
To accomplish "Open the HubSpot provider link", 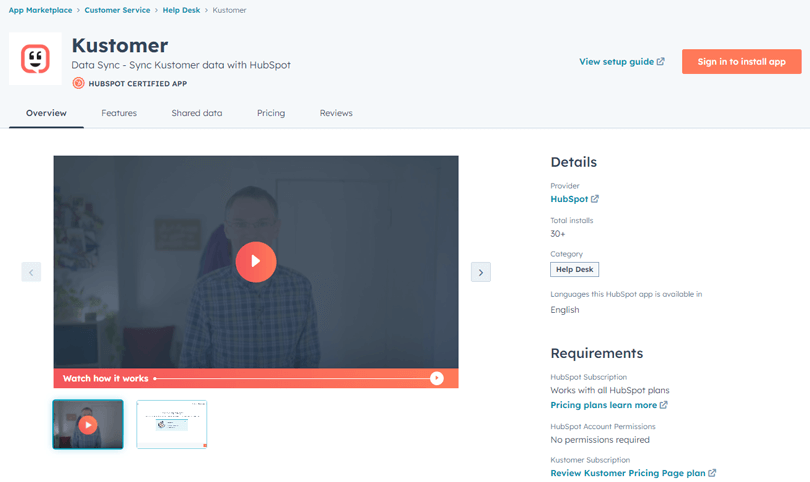I will point(569,199).
